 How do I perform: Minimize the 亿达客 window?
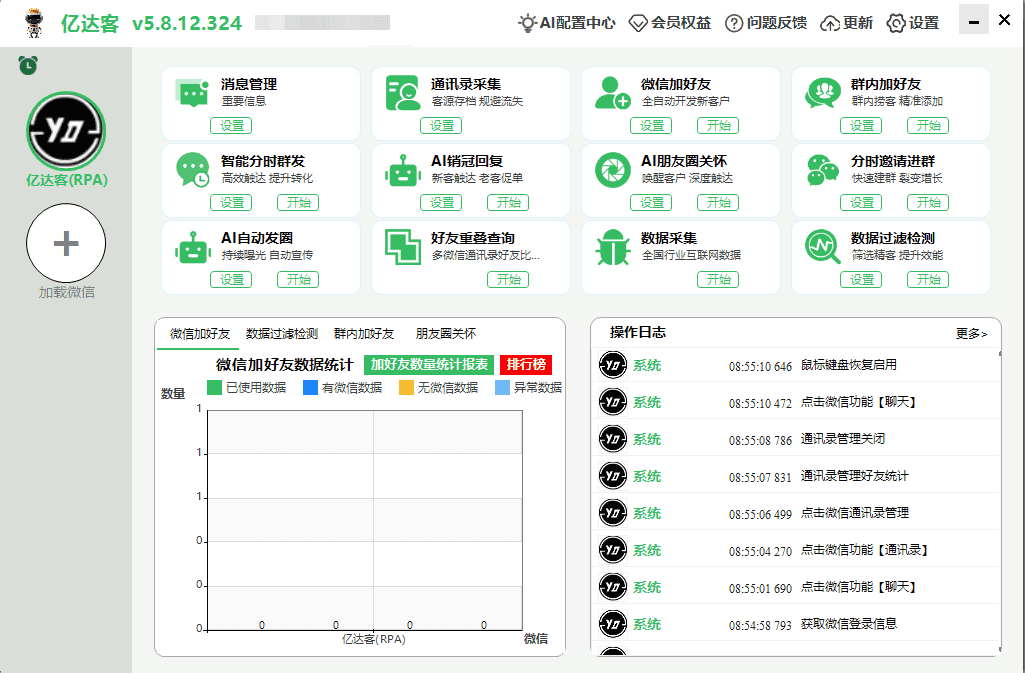pyautogui.click(x=973, y=20)
